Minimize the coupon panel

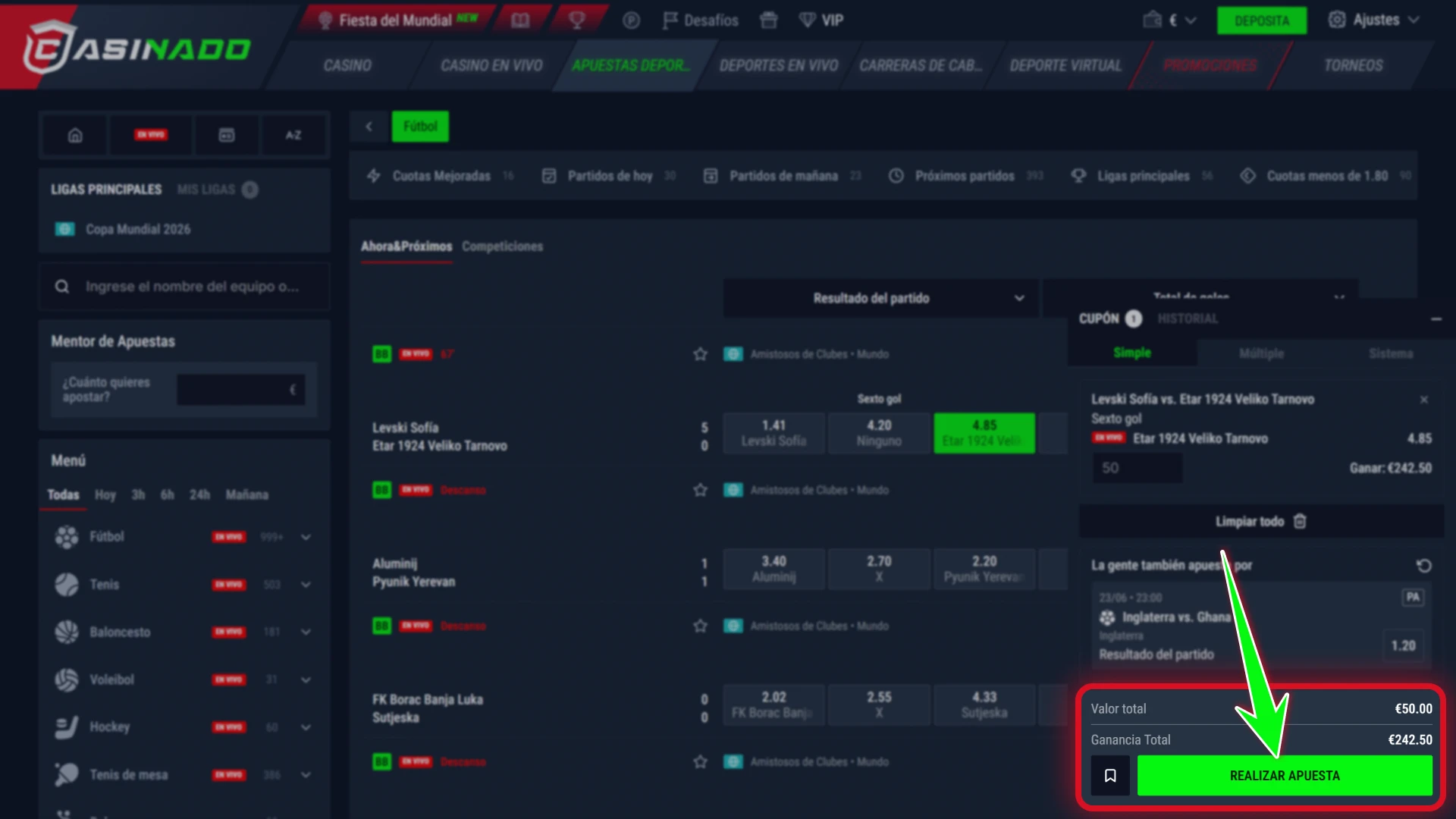[1436, 319]
